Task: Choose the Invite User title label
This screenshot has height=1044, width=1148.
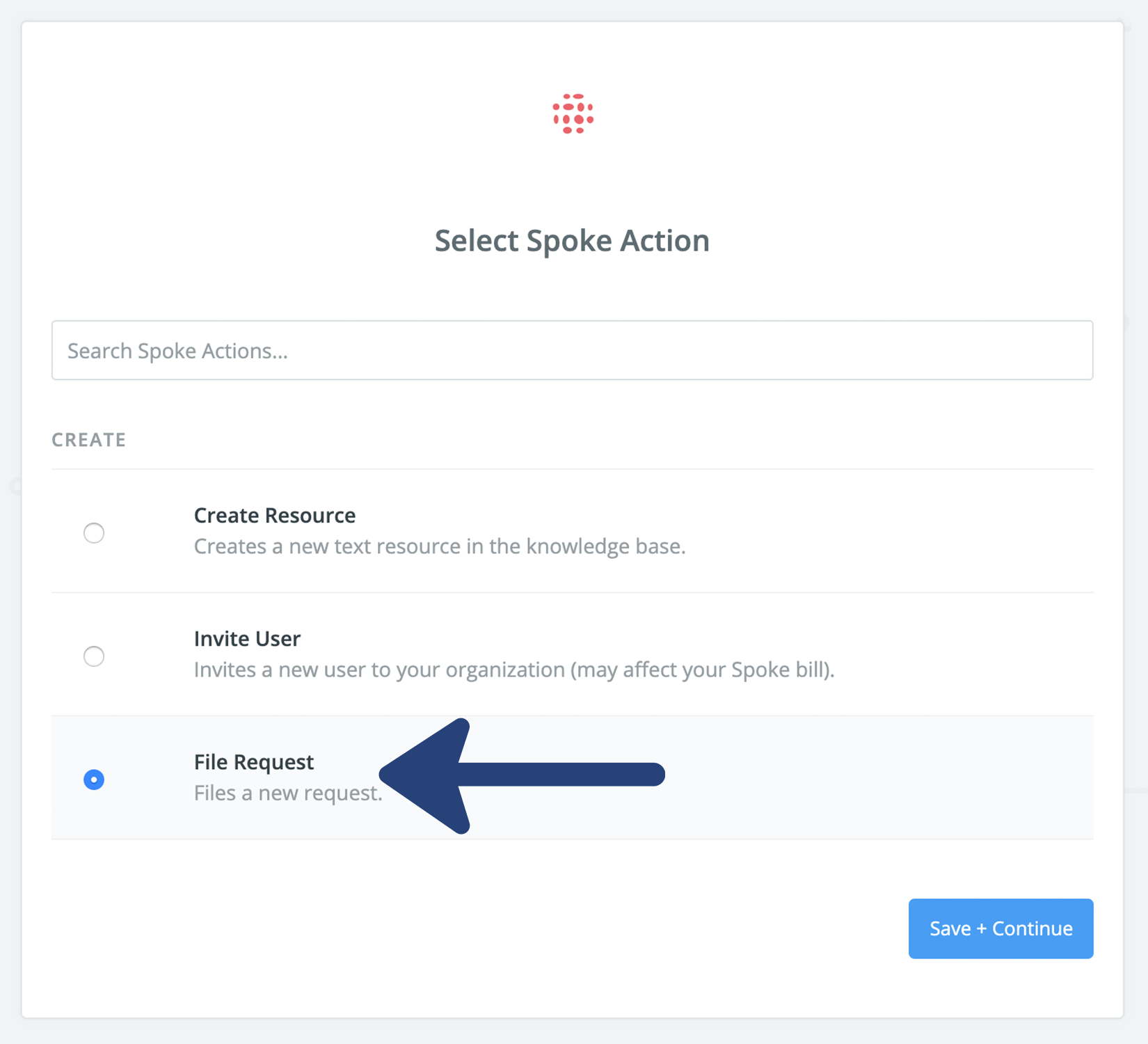Action: click(x=247, y=638)
